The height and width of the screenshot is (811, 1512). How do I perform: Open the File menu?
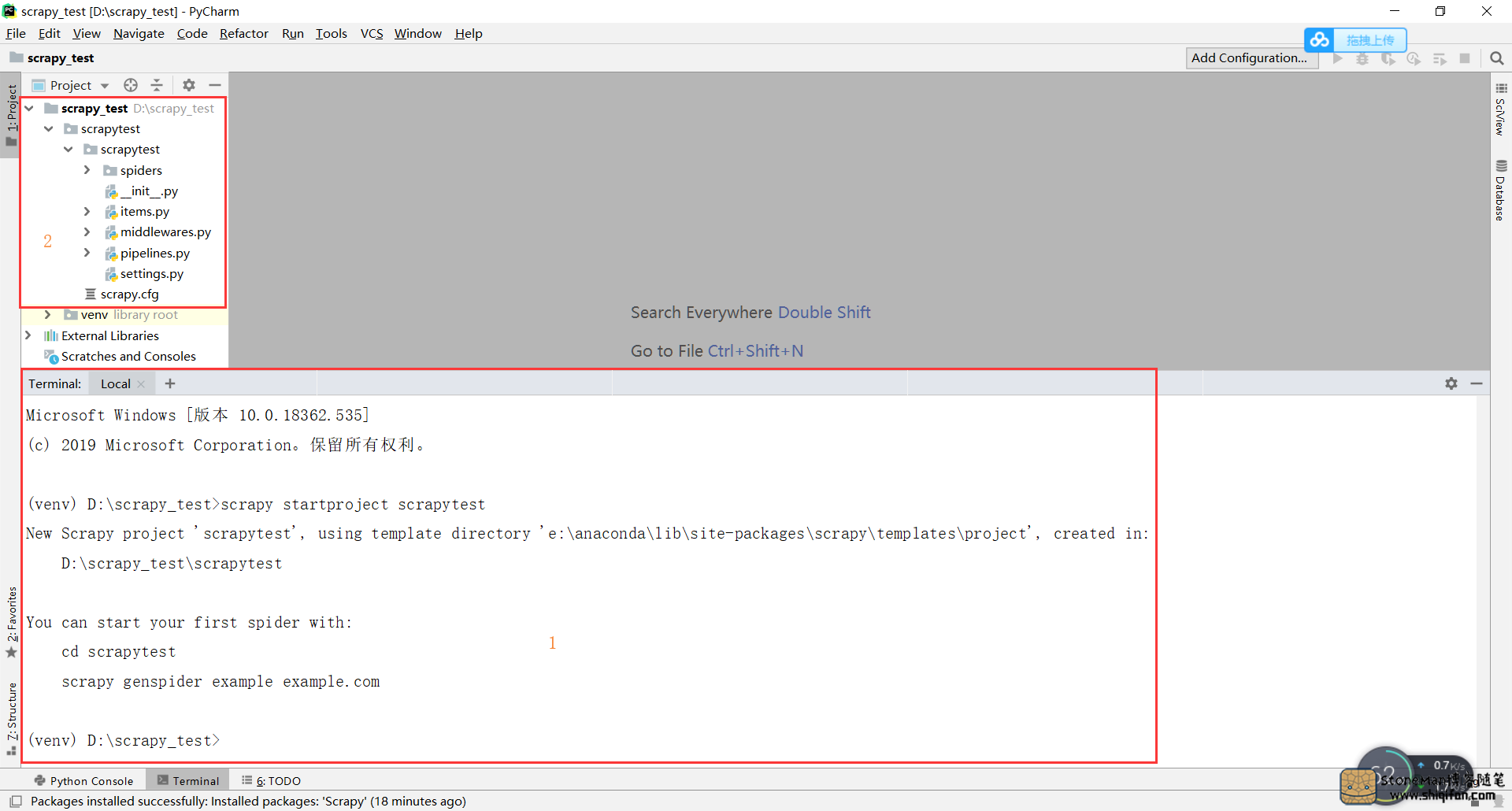(16, 33)
